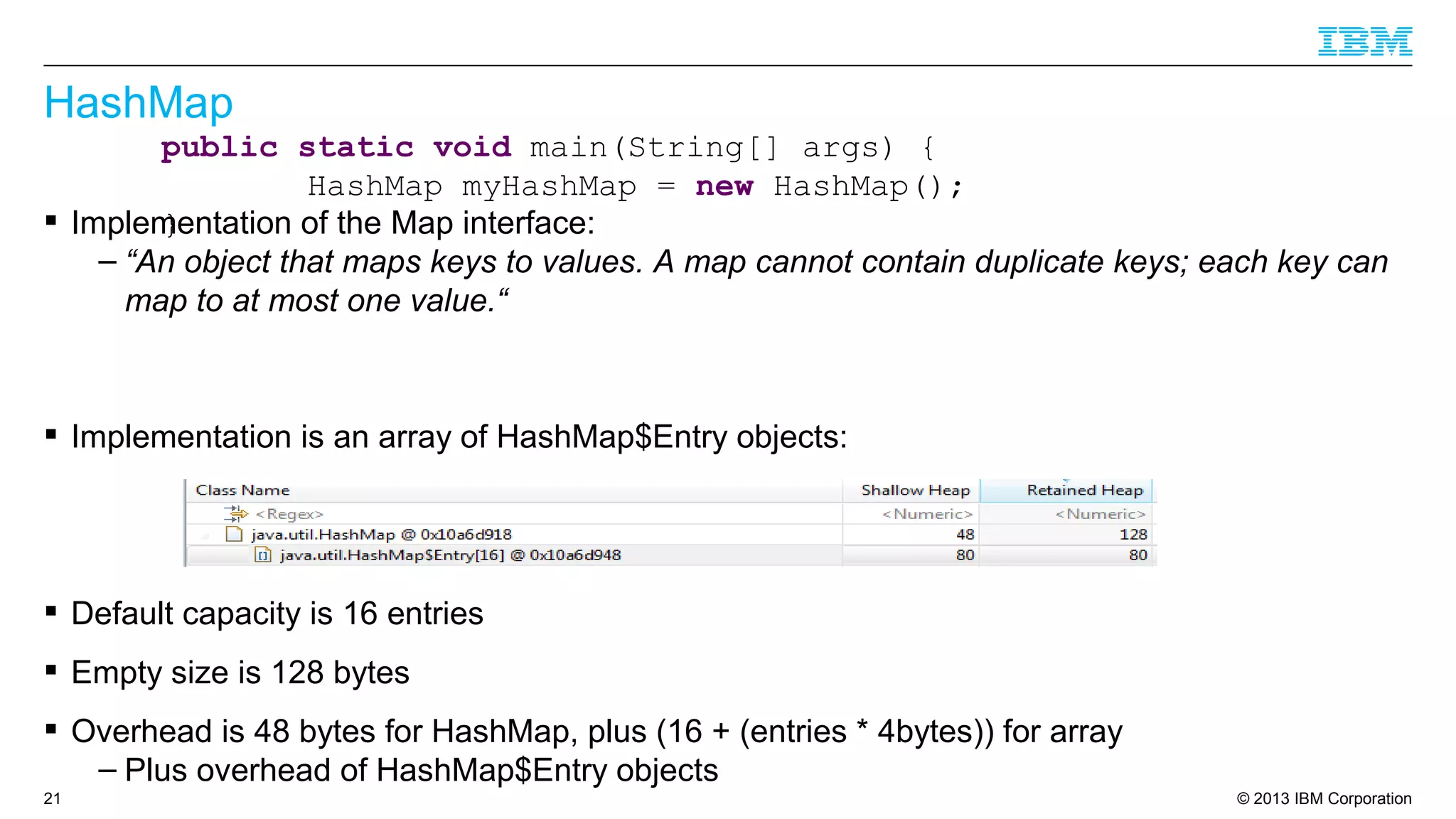Select row java.util.HashMap @ 0x10a6d918

670,535
